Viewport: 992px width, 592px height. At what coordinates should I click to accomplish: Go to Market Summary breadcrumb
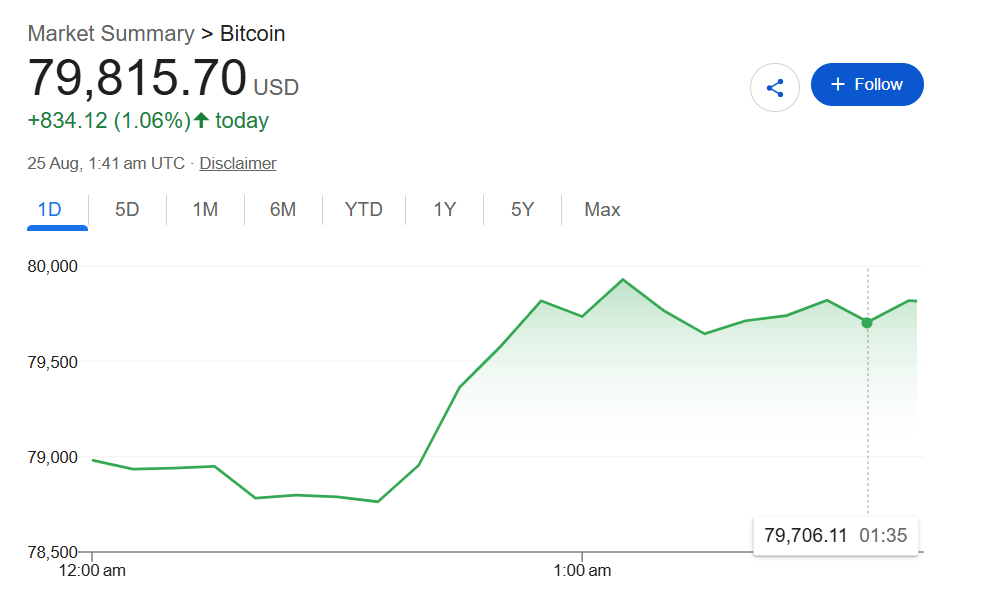point(111,34)
